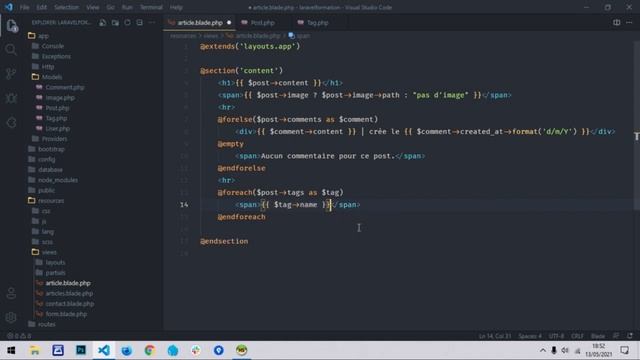Open the Accounts menu in activity bar
640x360 pixels.
click(11, 293)
